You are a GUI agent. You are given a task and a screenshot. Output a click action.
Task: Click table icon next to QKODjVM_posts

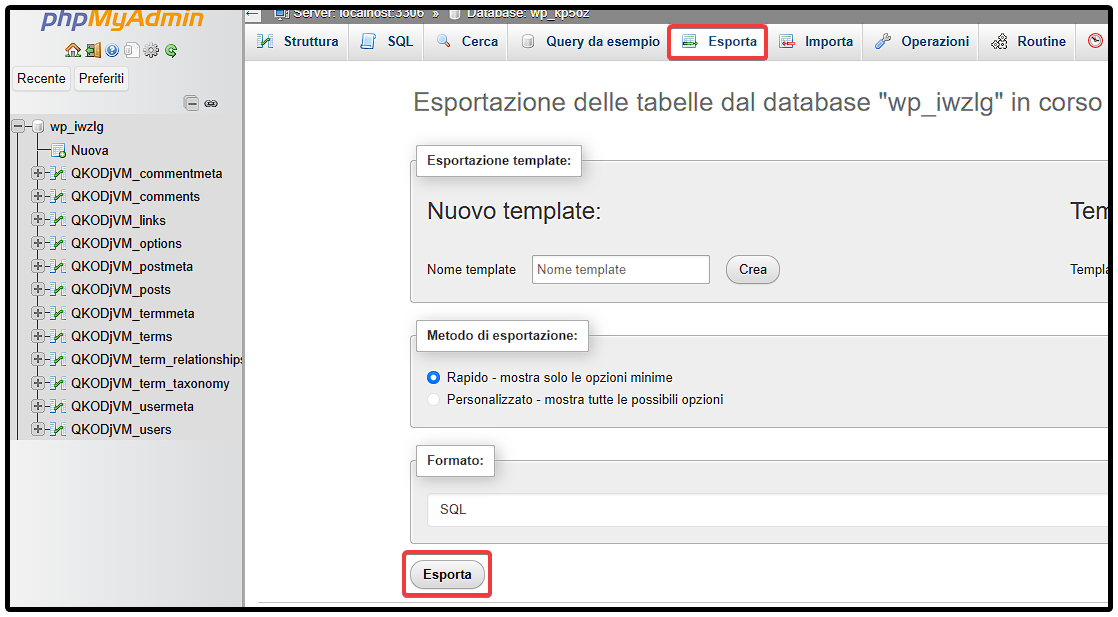coord(58,290)
